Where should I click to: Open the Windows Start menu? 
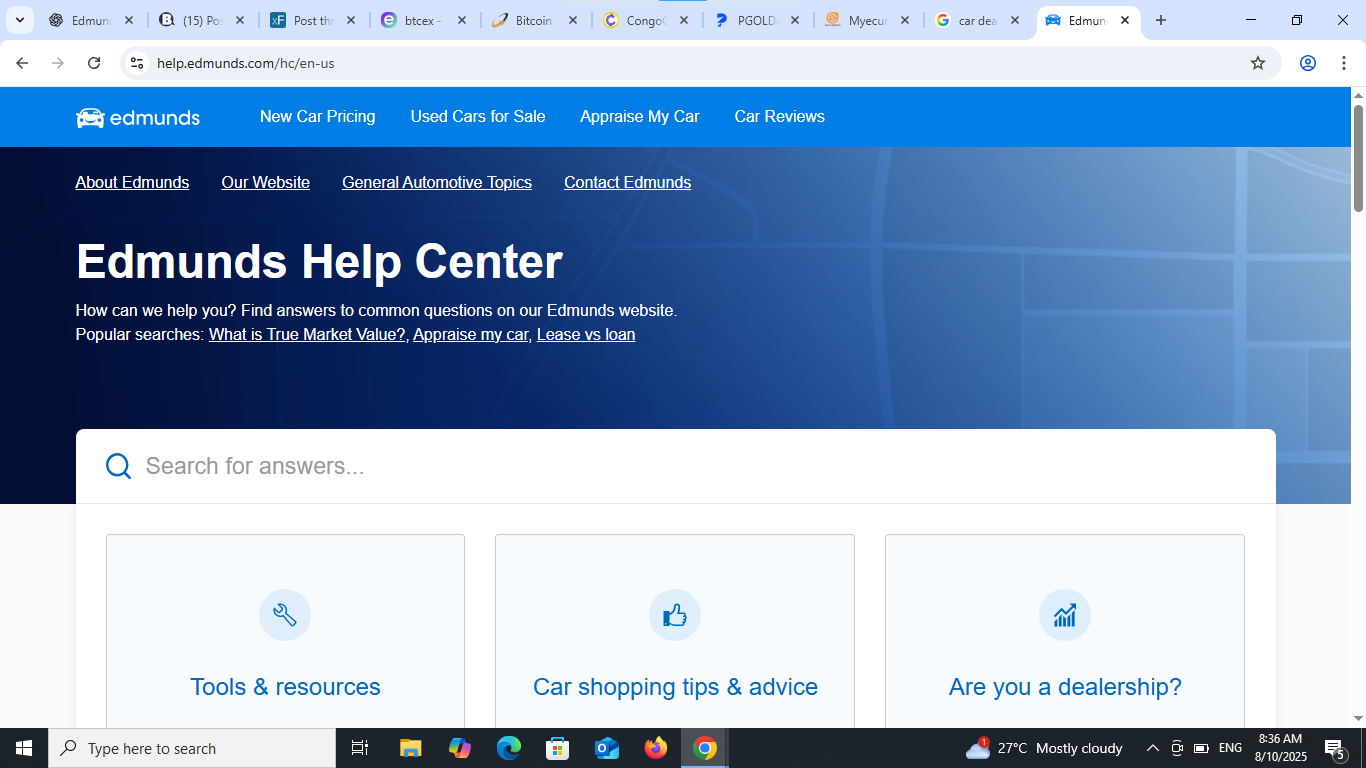(24, 748)
